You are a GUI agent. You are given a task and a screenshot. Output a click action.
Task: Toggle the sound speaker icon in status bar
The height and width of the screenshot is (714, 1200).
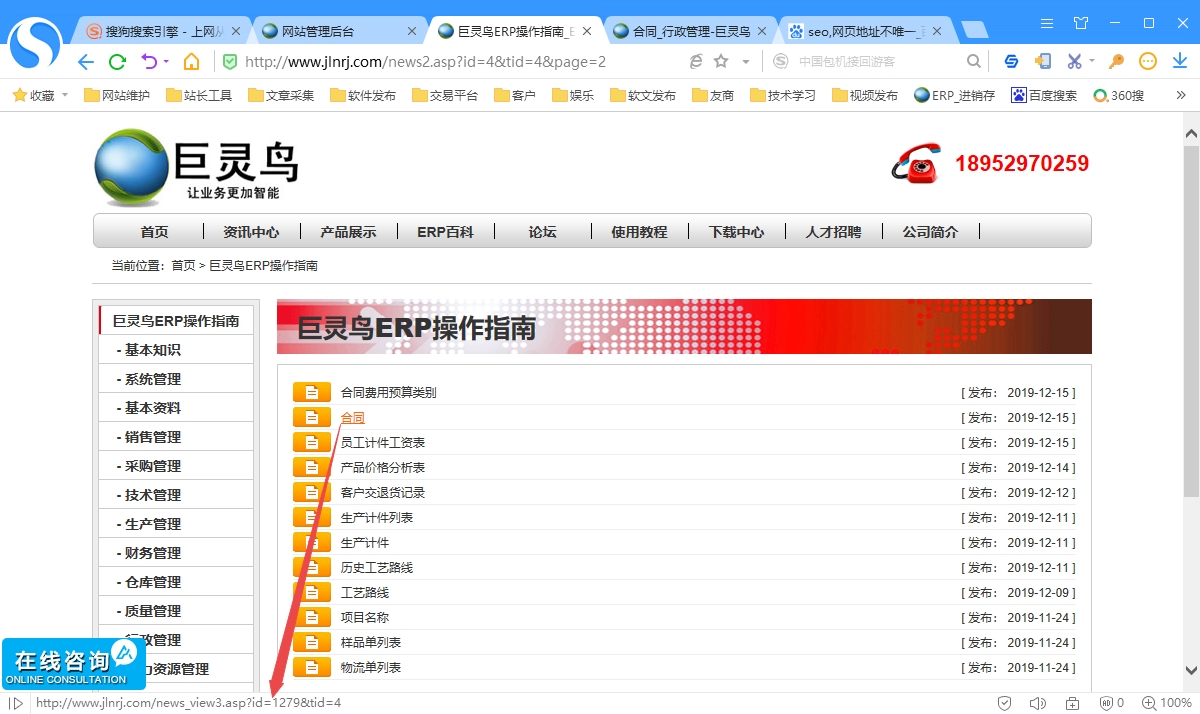(1038, 703)
